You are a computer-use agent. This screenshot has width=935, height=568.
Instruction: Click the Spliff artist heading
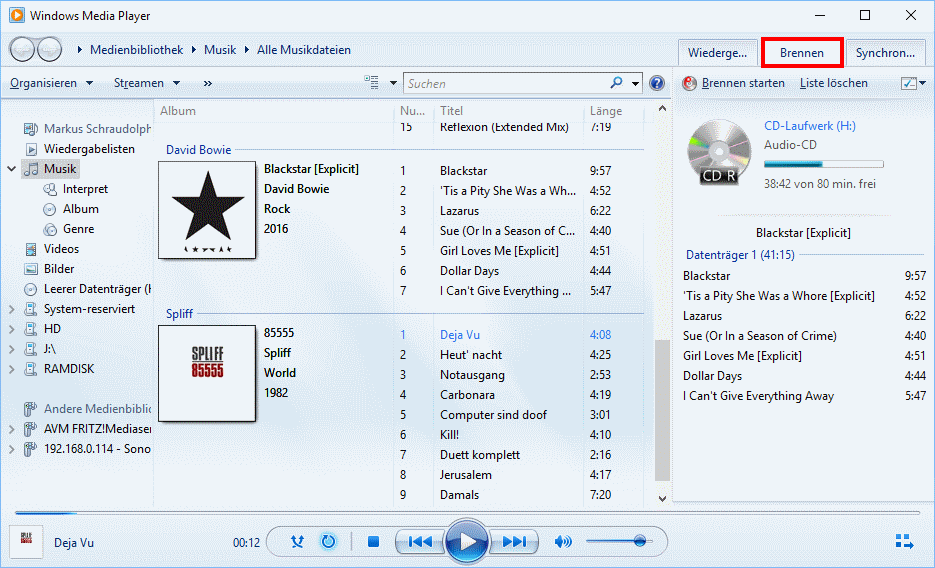(x=179, y=314)
